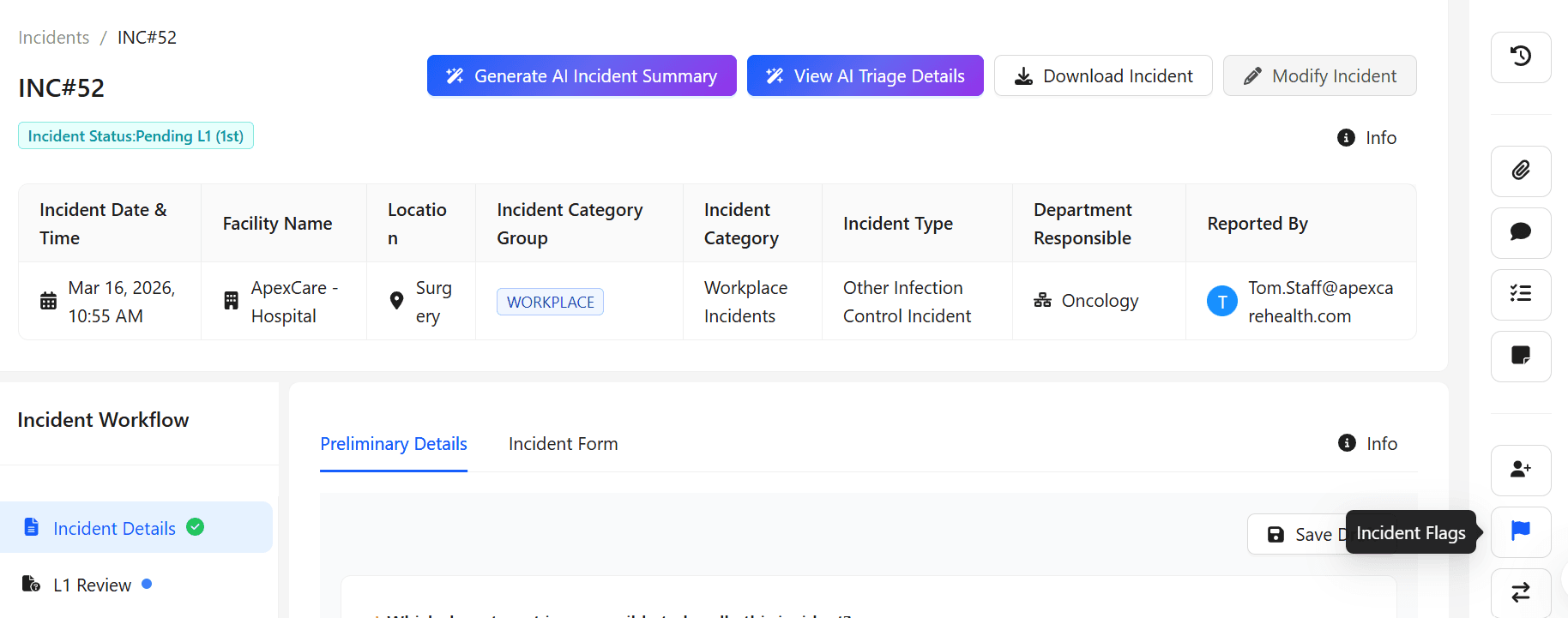Select the Preliminary Details tab

point(393,444)
